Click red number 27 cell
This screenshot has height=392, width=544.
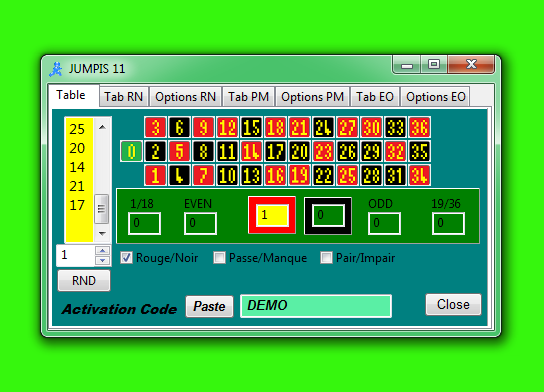[x=347, y=127]
